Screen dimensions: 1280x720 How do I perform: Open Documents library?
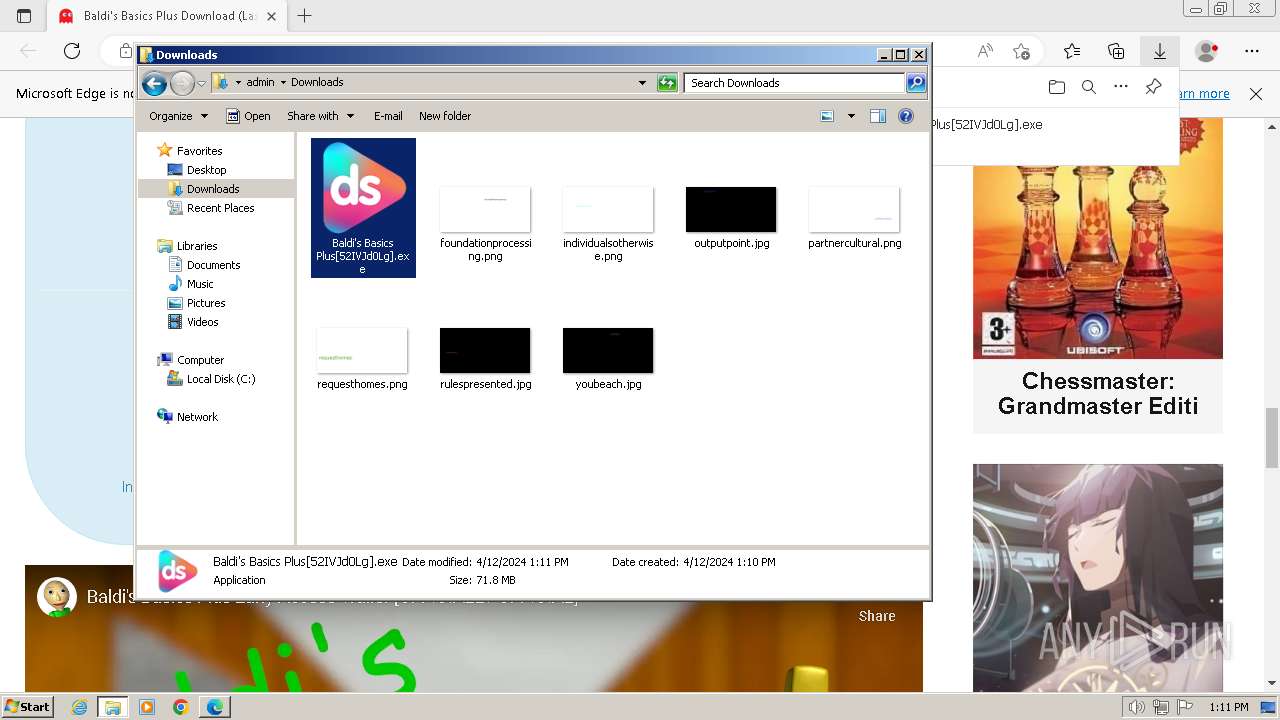pyautogui.click(x=213, y=265)
